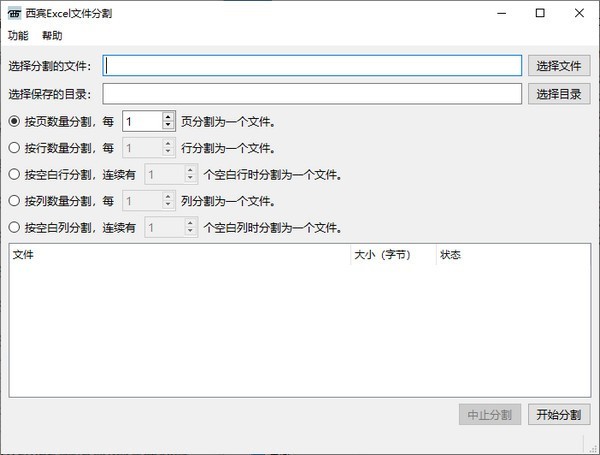Minimize the window
Viewport: 600px width, 455px height.
click(x=502, y=13)
